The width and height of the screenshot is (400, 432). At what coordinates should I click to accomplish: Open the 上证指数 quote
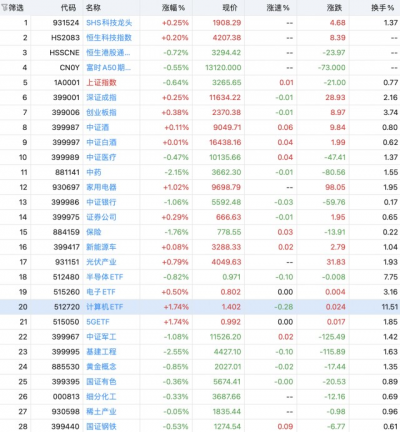click(x=101, y=83)
